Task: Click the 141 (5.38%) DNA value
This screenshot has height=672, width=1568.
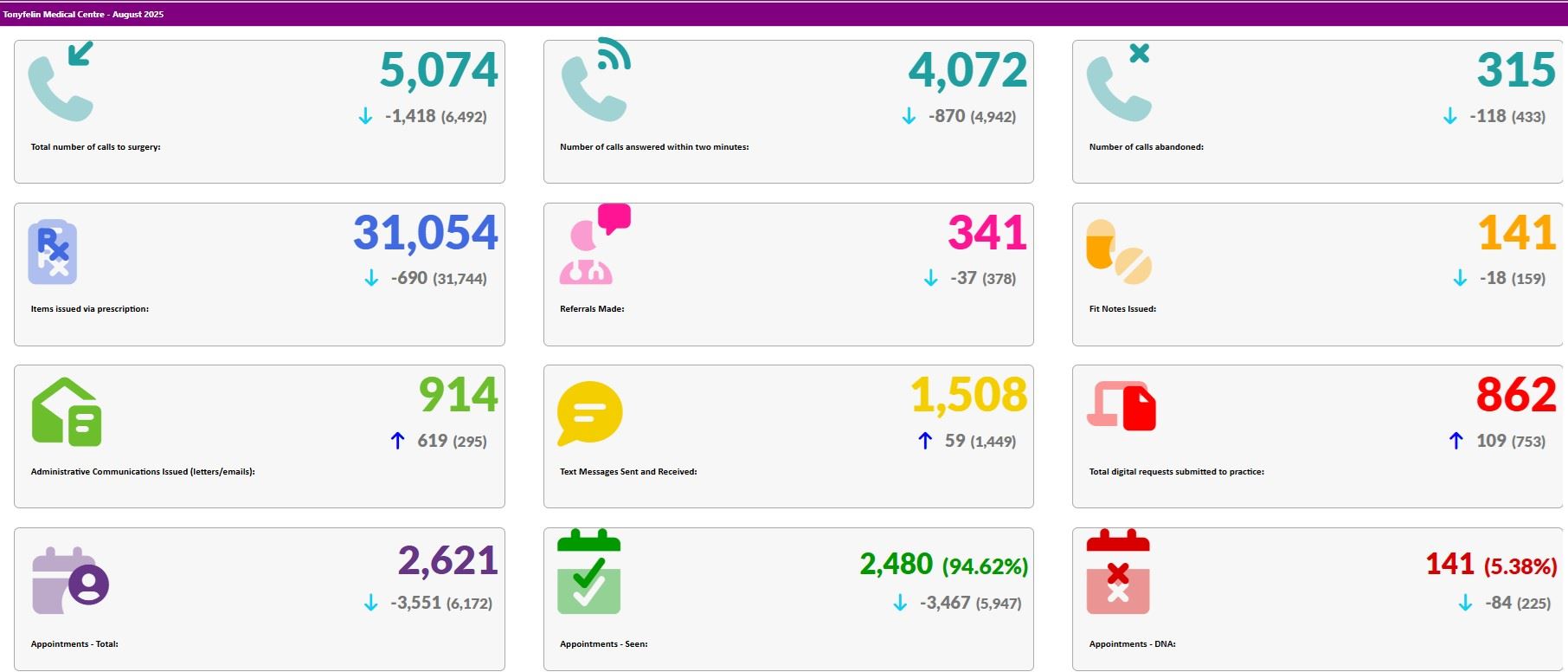Action: (x=1490, y=565)
